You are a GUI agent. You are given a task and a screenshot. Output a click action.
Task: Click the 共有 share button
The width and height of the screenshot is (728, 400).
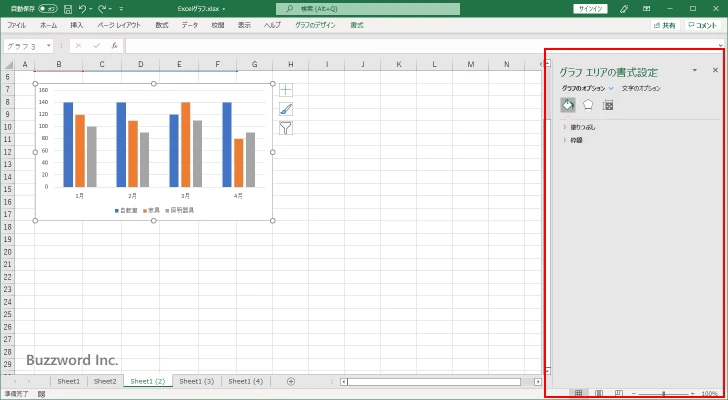[x=664, y=26]
